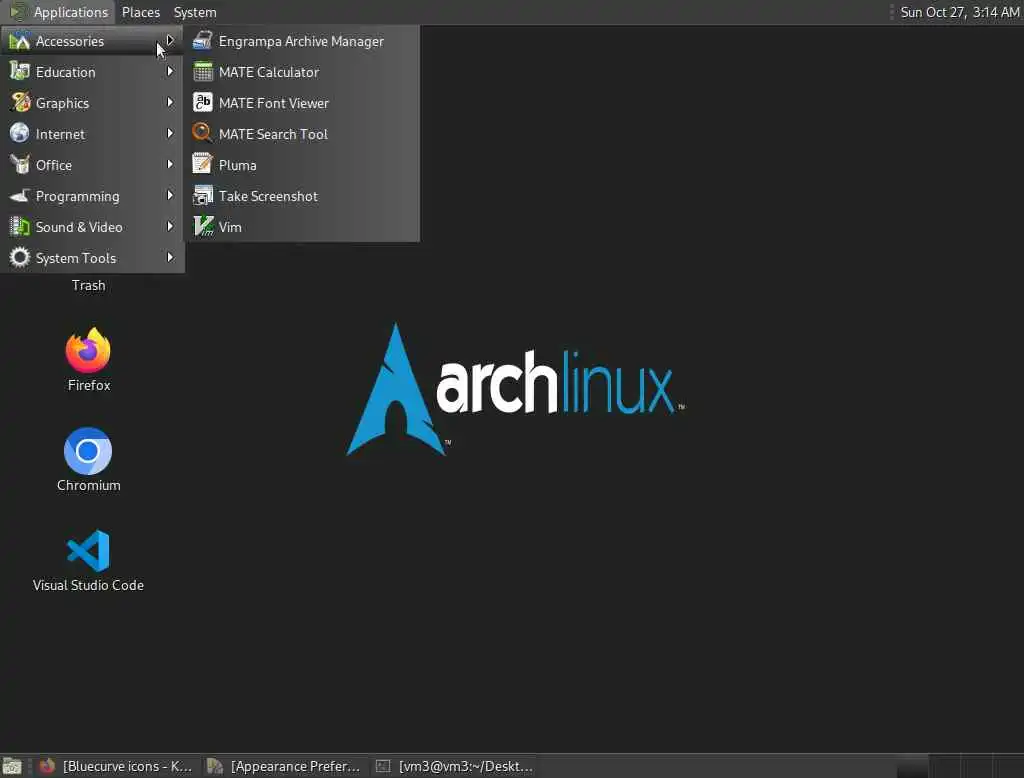1024x778 pixels.
Task: Open the System menu
Action: 195,12
